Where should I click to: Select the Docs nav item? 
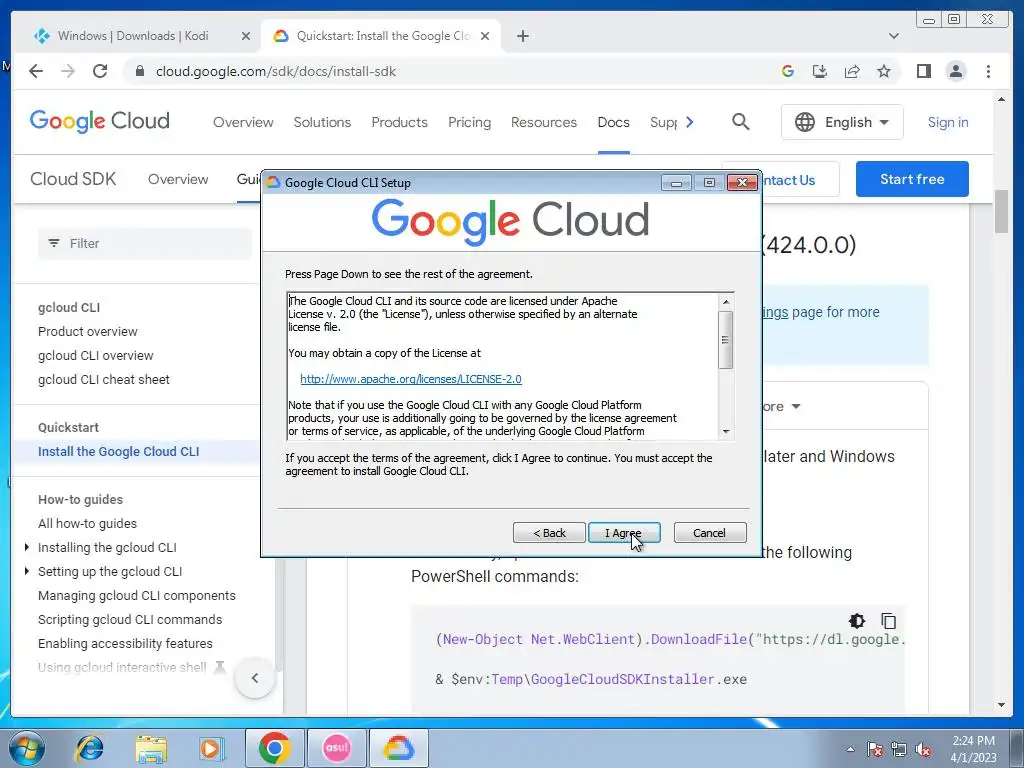(613, 122)
